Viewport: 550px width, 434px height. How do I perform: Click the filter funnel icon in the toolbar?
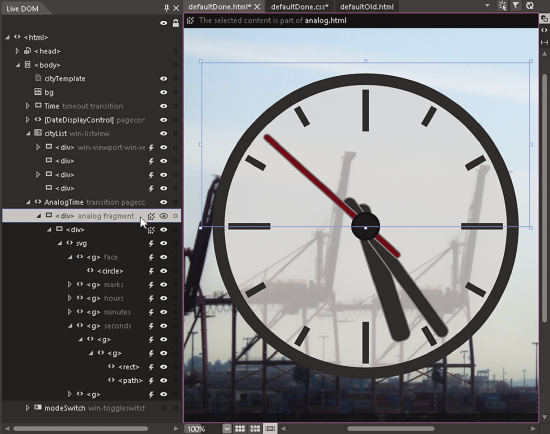pos(516,6)
